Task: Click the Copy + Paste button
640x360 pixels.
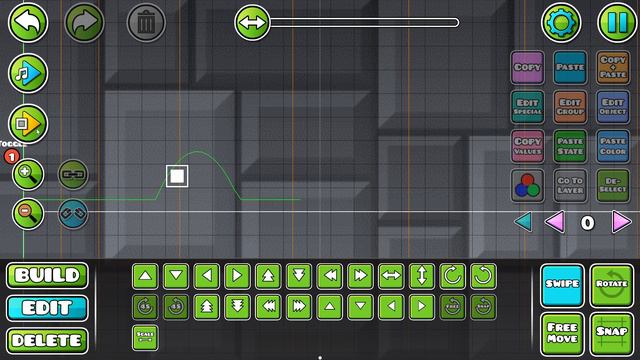Action: (x=613, y=67)
